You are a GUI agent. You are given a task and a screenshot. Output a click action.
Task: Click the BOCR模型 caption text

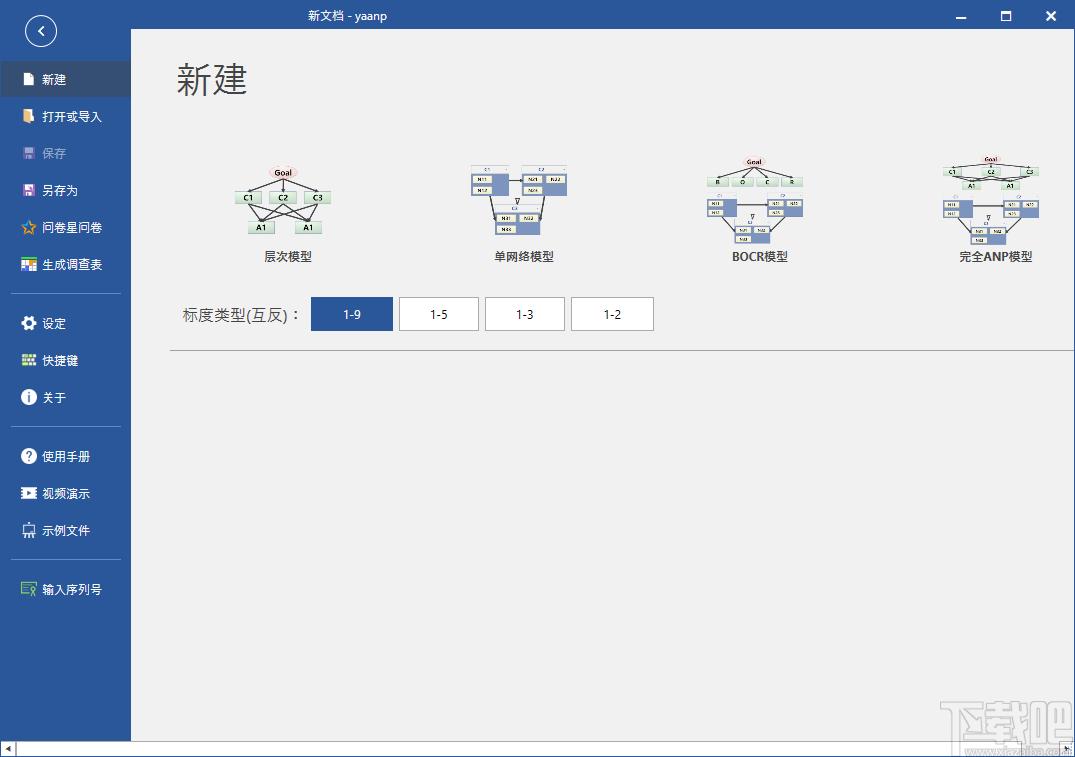pyautogui.click(x=760, y=256)
